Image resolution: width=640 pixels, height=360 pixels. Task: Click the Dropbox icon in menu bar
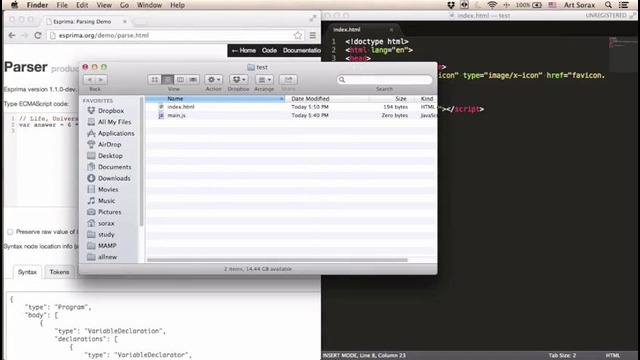[451, 5]
